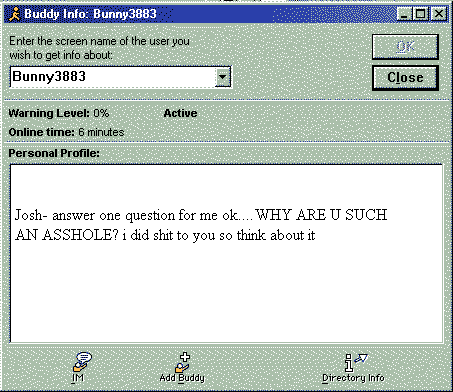Viewport: 453px width, 392px height.
Task: Close the Buddy Info dialog with Close button
Action: [x=405, y=78]
